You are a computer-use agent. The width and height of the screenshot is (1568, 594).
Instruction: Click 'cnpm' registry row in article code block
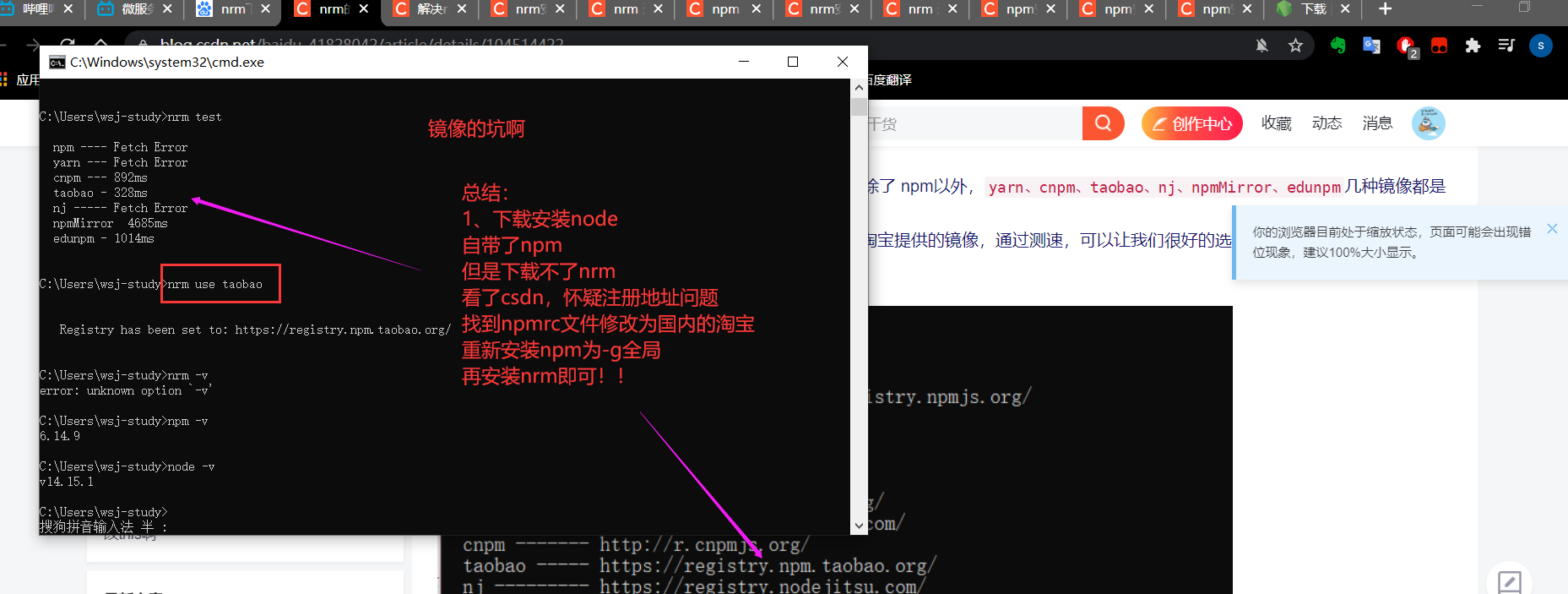[635, 545]
